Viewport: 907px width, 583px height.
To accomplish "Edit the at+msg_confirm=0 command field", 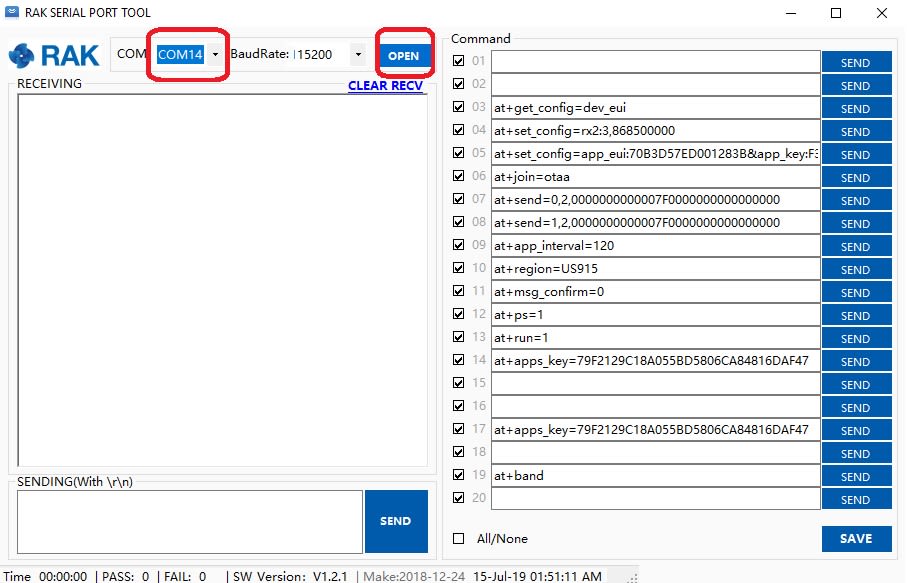I will click(655, 292).
